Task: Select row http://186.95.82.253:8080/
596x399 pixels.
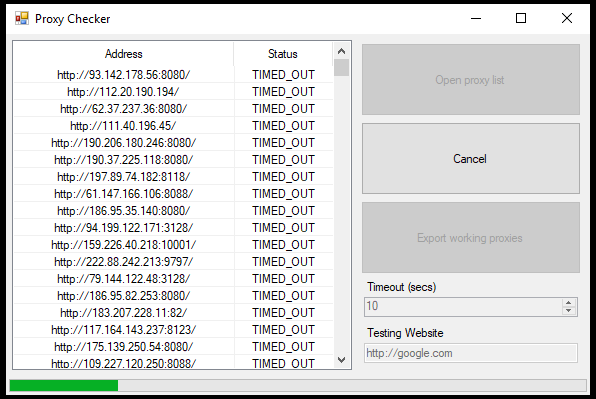Action: [x=173, y=296]
